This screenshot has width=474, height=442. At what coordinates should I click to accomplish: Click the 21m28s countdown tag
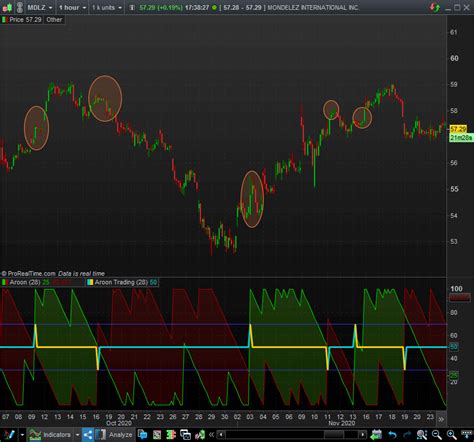pyautogui.click(x=461, y=137)
